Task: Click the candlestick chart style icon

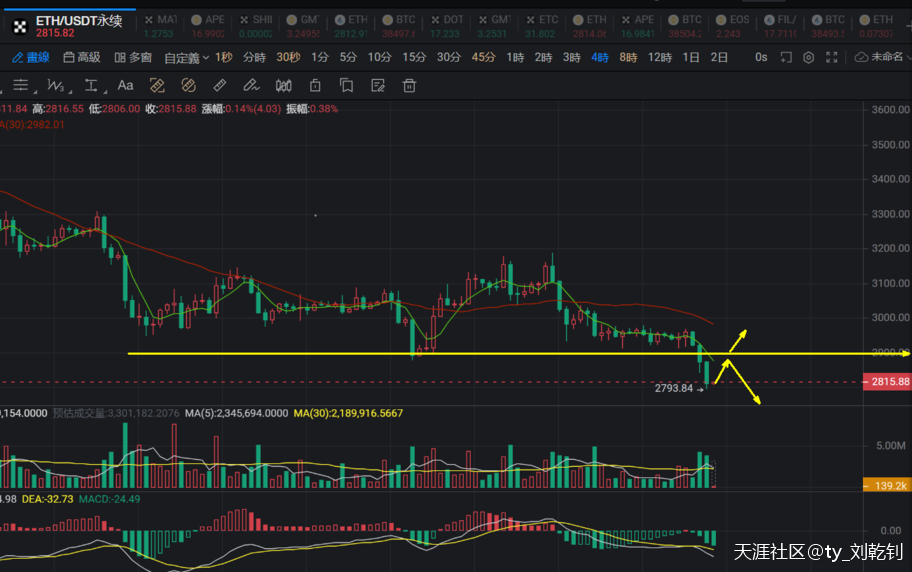Action: (x=284, y=86)
